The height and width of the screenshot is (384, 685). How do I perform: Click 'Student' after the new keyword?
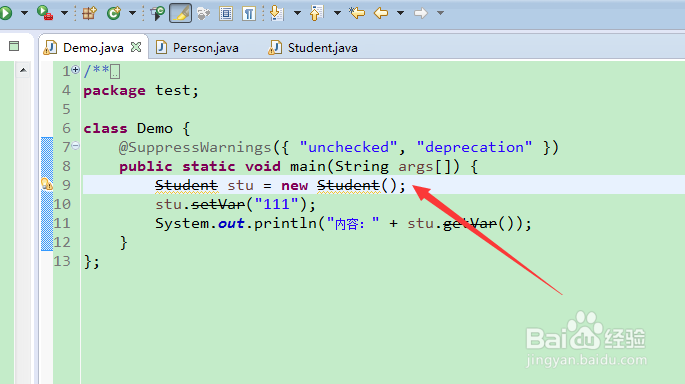(349, 186)
